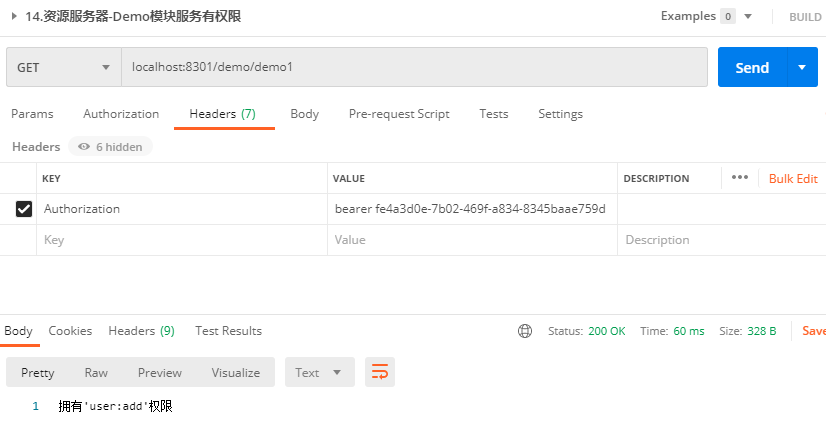Switch to the Params tab

[x=32, y=114]
